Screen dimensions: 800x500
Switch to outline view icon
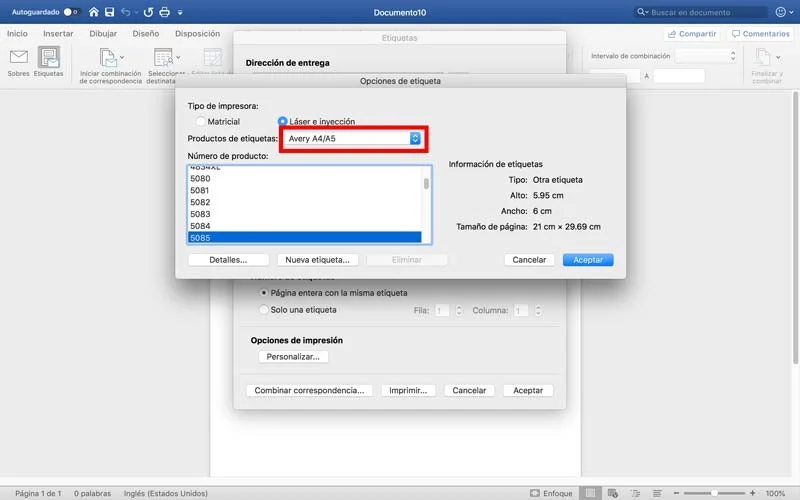click(635, 493)
